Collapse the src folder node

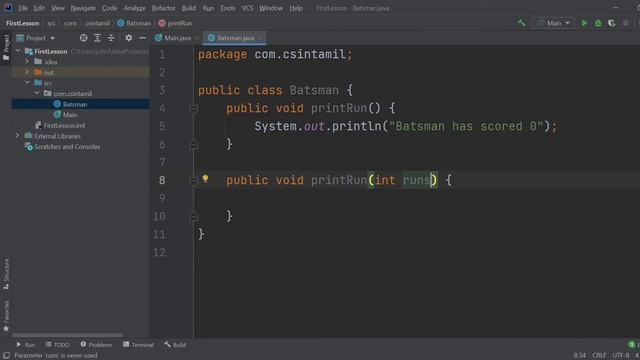point(27,83)
